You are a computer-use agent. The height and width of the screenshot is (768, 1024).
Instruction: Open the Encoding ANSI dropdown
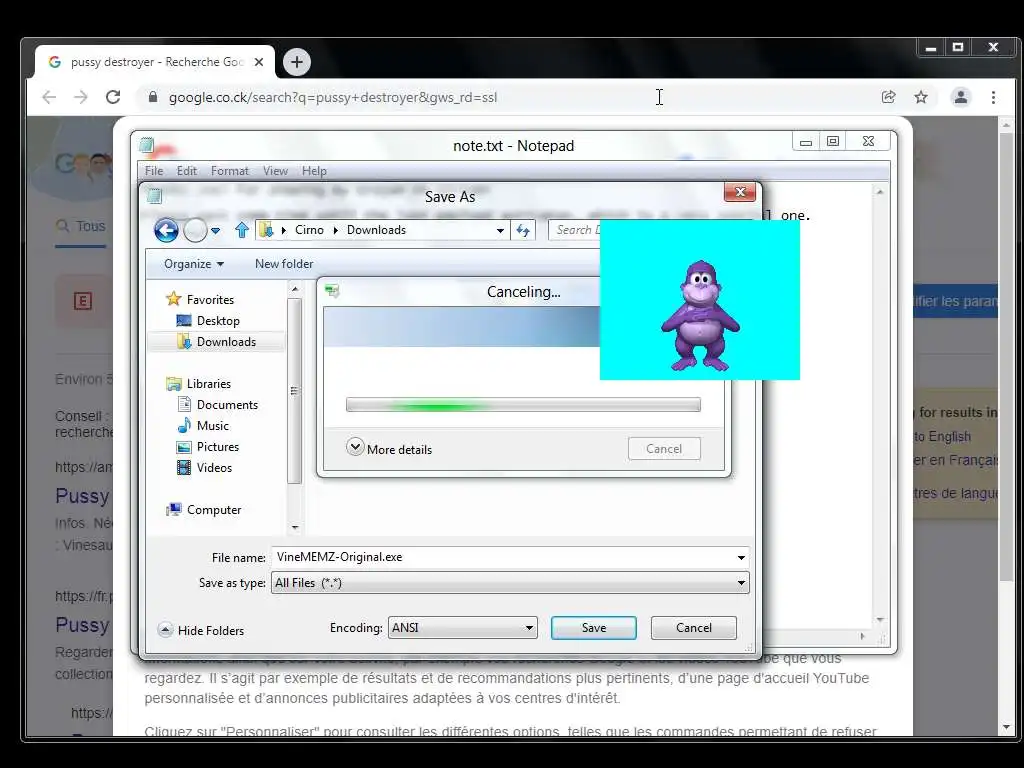[462, 628]
